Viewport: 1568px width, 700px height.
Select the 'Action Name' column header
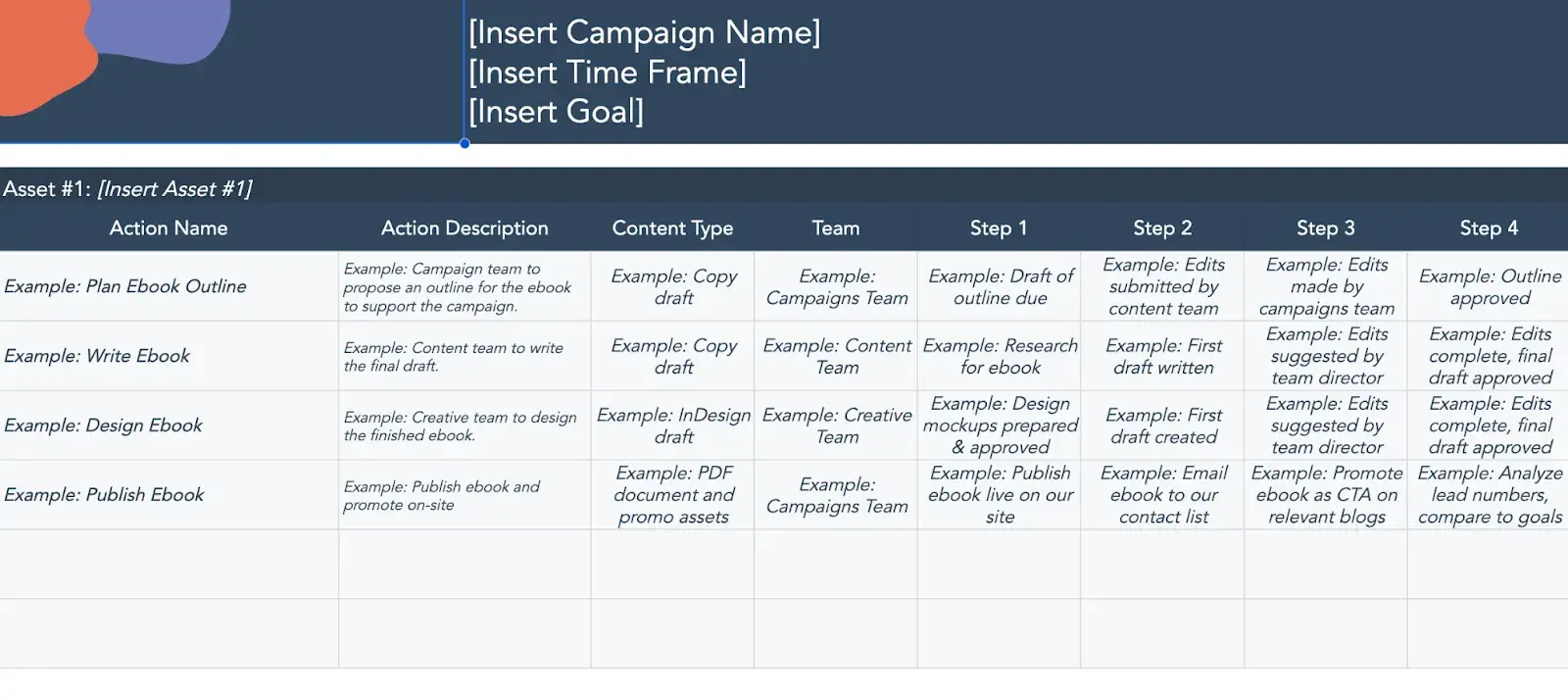pos(169,227)
